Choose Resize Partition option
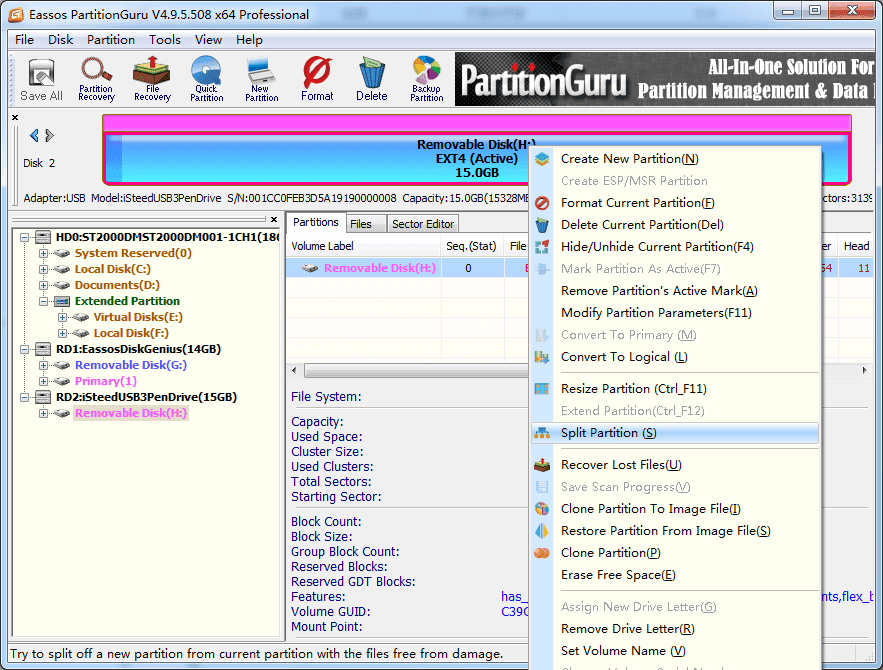The image size is (883, 670). click(x=674, y=388)
